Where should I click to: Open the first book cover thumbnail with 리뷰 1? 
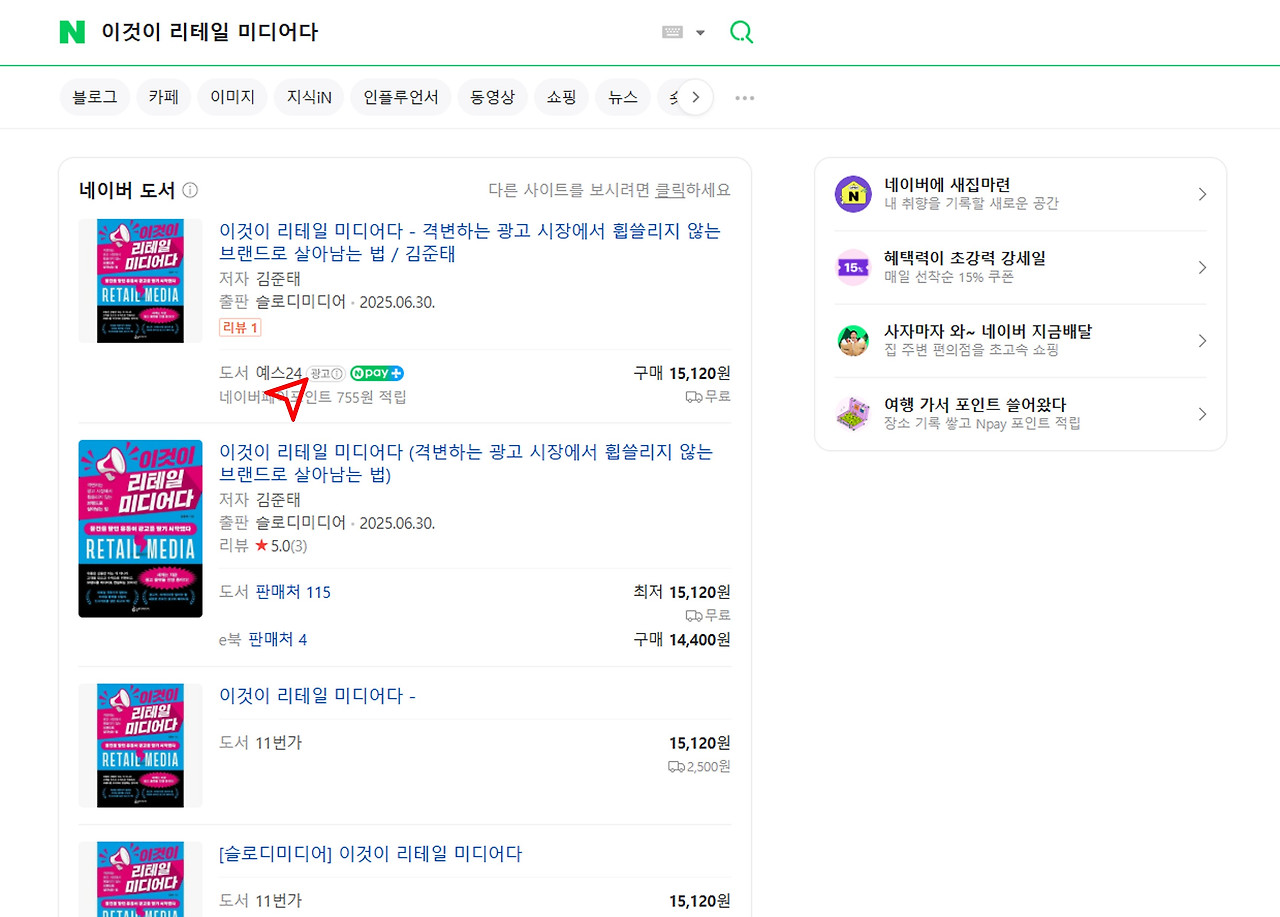(140, 281)
